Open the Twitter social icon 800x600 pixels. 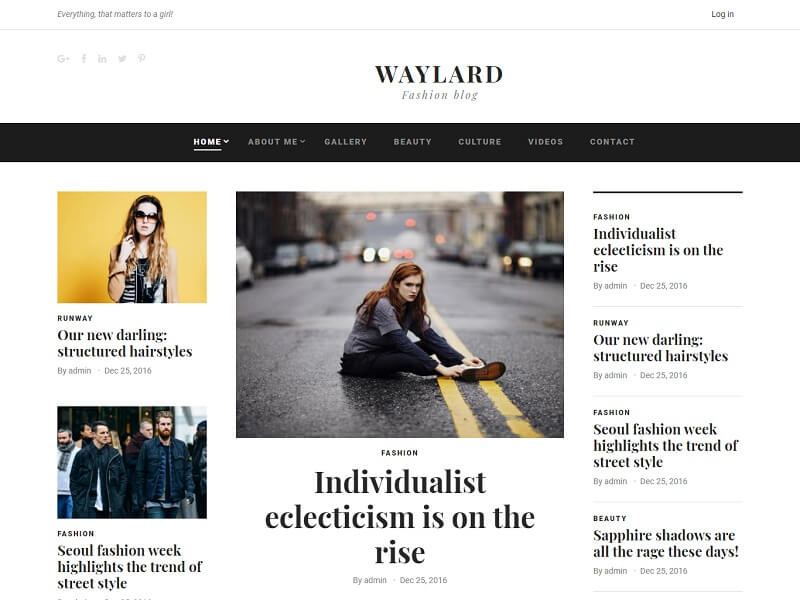point(122,59)
